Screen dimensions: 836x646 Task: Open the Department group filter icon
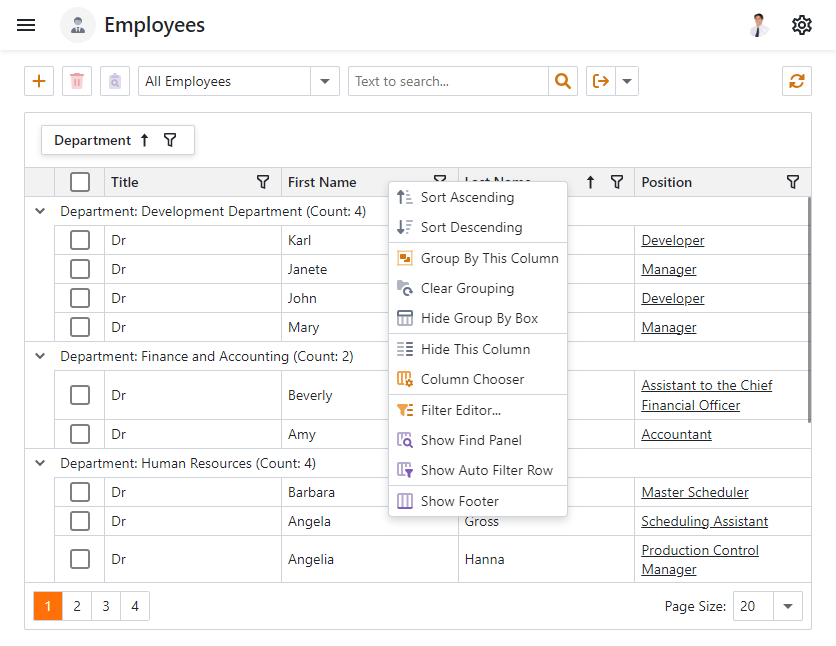point(170,140)
